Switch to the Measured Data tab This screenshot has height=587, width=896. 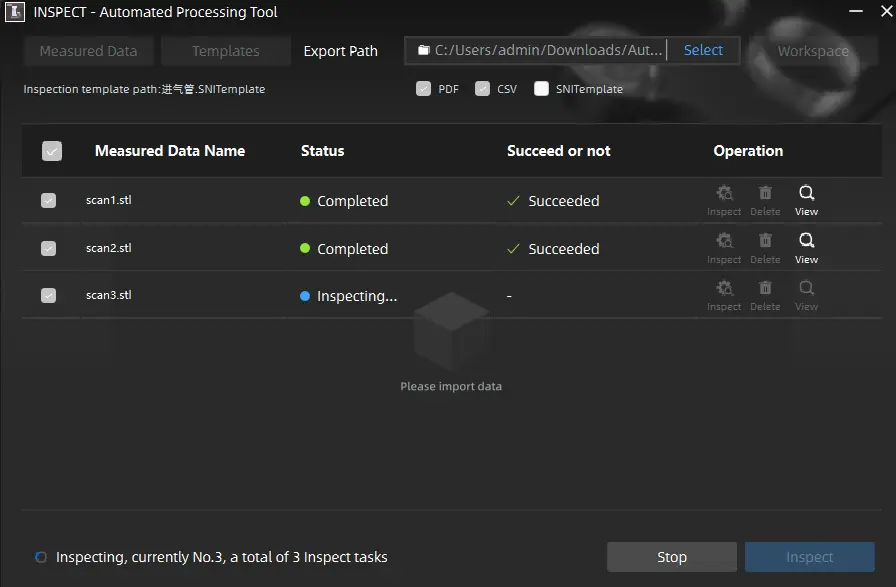88,51
